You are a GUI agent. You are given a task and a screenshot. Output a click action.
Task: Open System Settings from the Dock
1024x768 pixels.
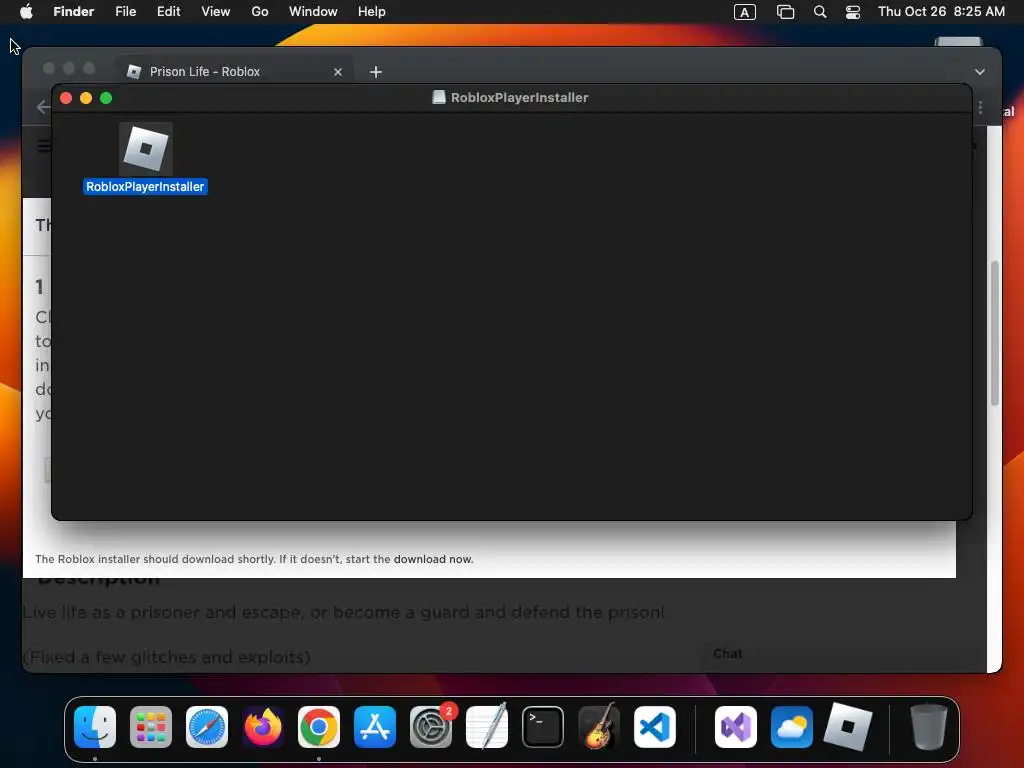point(431,727)
